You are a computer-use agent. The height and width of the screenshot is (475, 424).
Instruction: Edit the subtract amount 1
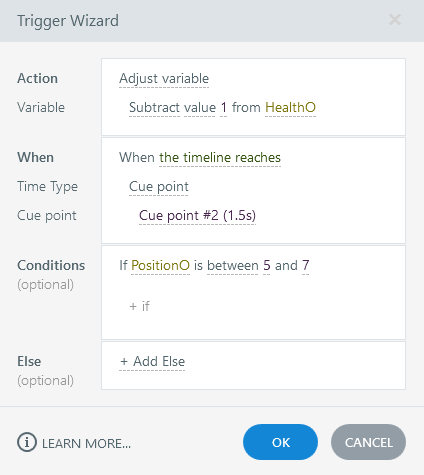224,108
